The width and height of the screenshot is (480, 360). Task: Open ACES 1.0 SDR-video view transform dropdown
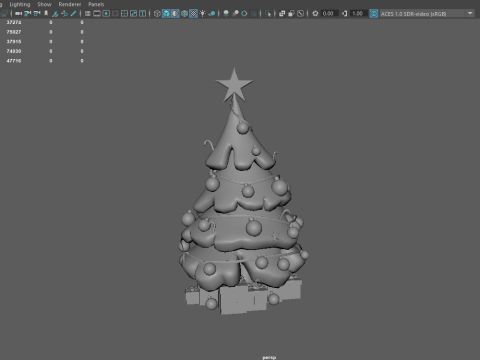coord(427,14)
